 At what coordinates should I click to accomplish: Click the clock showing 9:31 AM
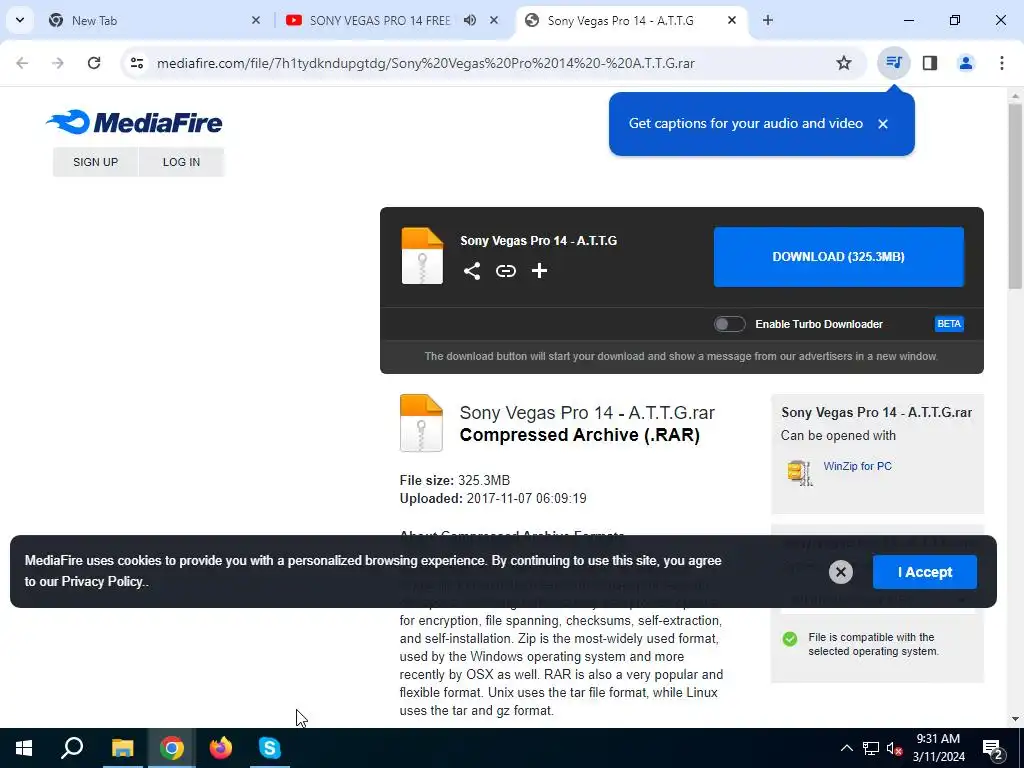click(938, 739)
